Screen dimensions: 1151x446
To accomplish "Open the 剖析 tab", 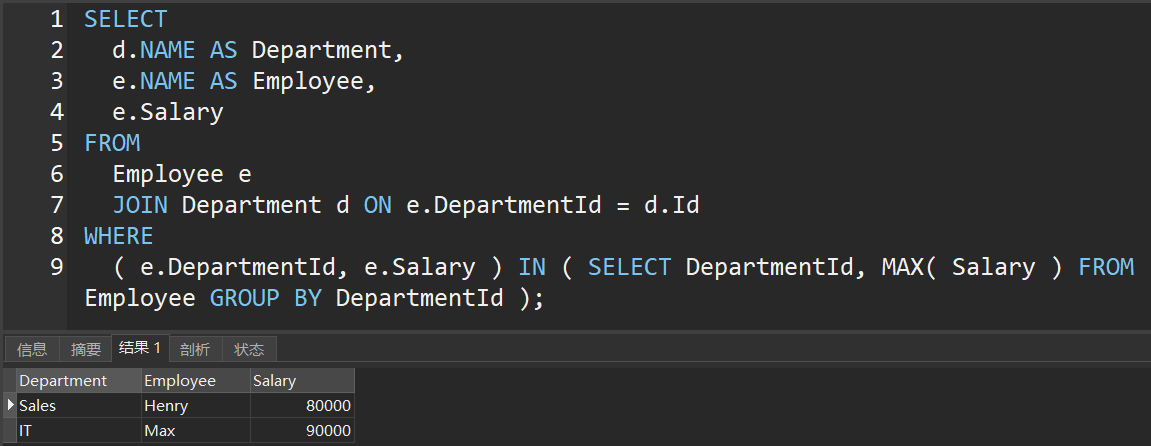I will [195, 349].
